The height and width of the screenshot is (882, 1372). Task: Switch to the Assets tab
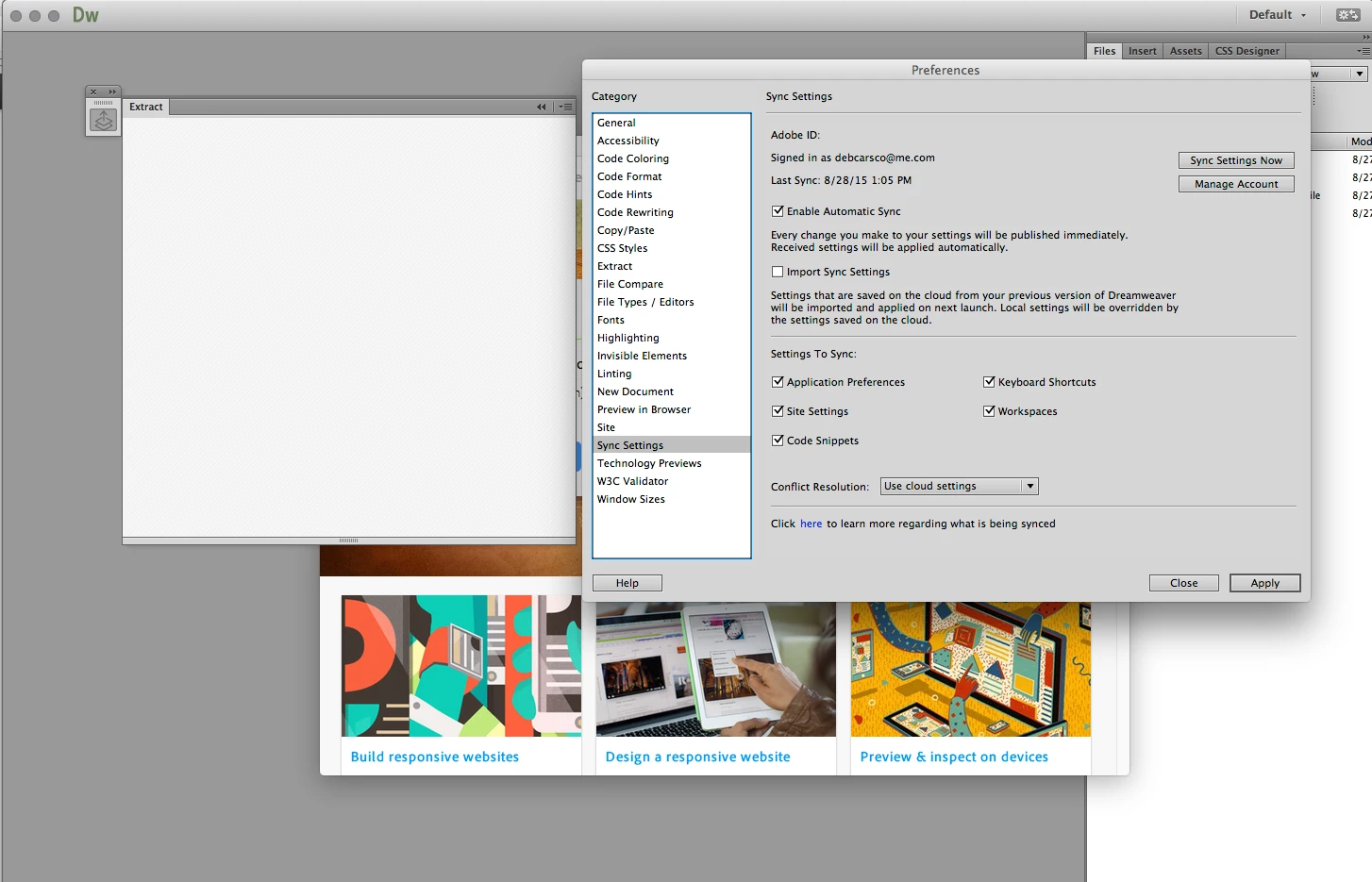coord(1185,51)
